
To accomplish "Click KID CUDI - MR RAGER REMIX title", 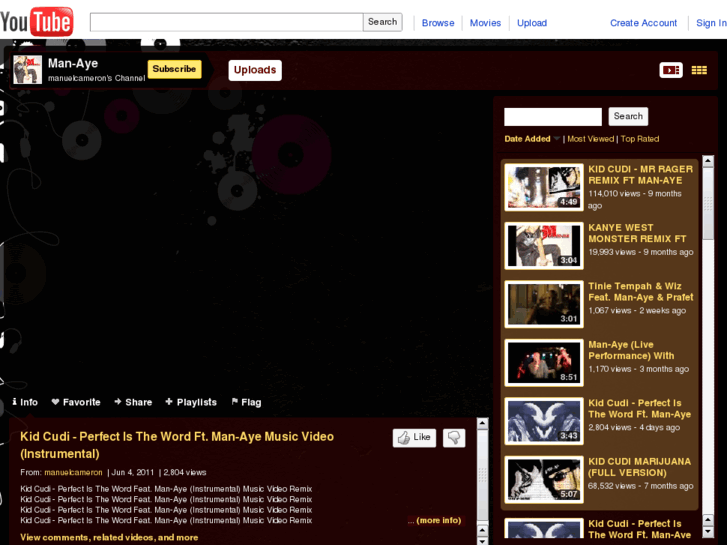I will tap(640, 175).
